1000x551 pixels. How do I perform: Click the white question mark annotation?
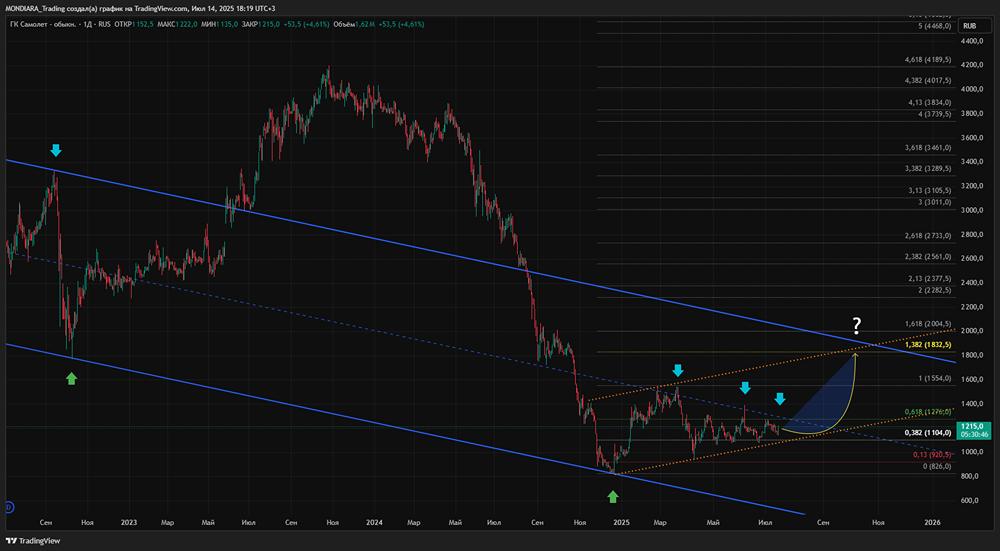pyautogui.click(x=856, y=325)
